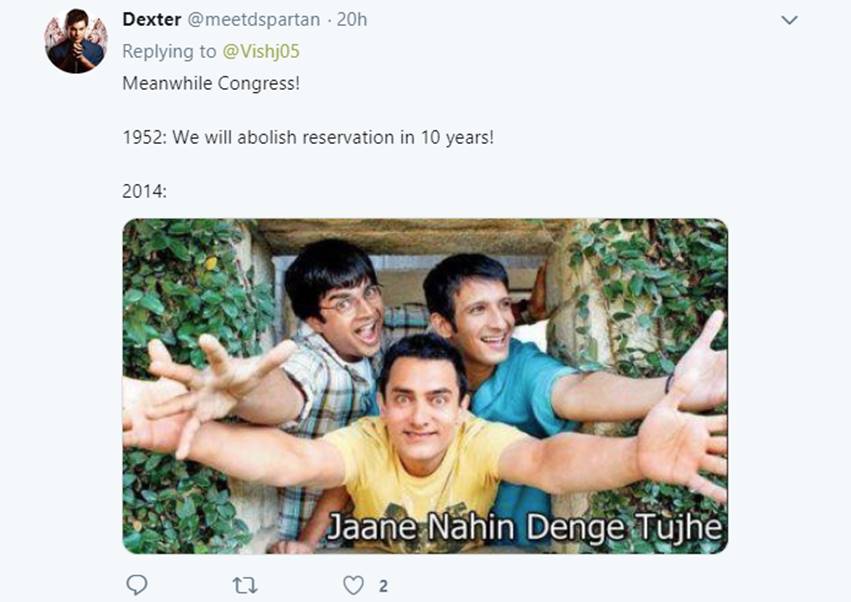
Task: Visit the @meetdspartan handle link
Action: pos(253,20)
